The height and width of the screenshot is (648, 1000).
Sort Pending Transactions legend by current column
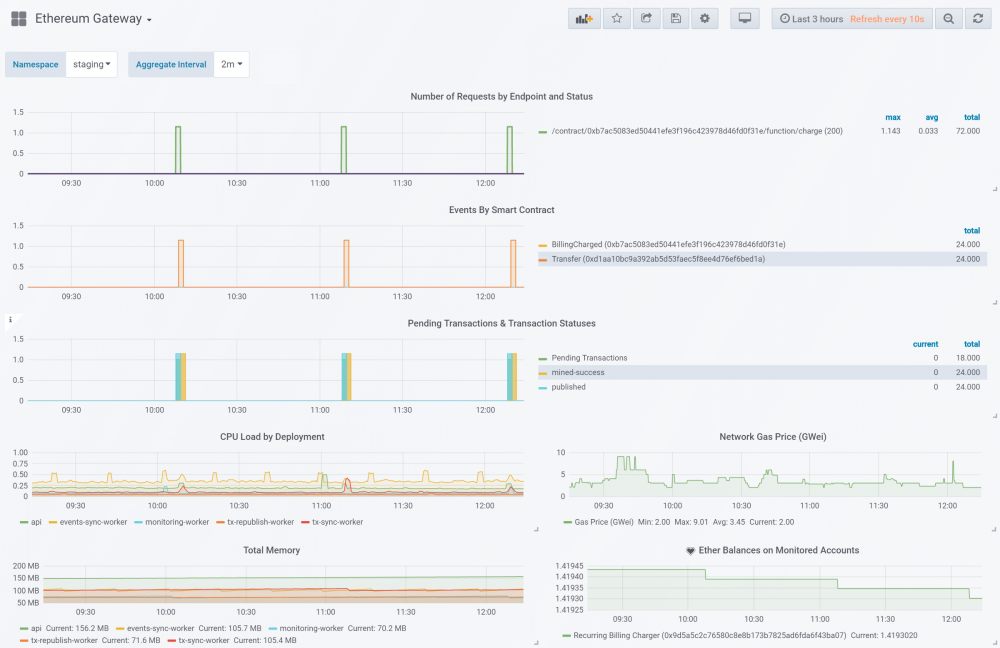tap(925, 344)
